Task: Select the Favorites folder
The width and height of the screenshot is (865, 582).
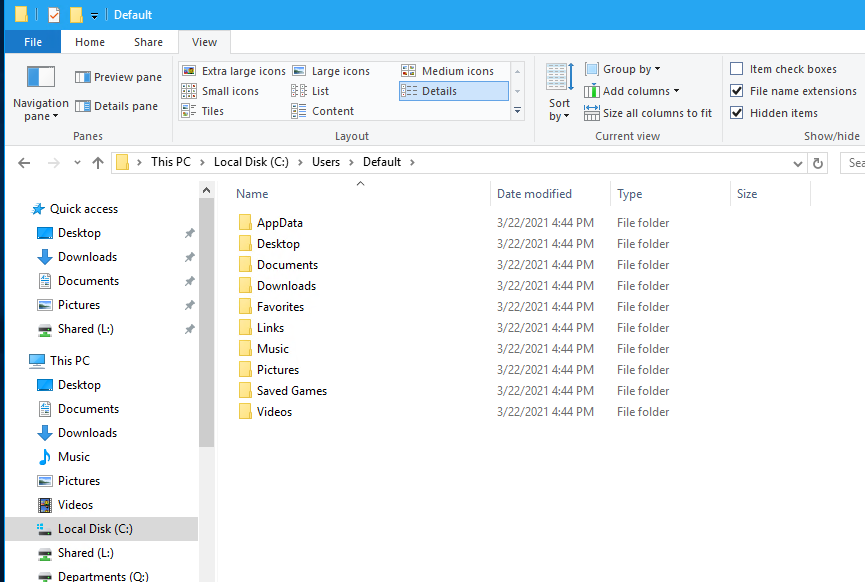Action: (x=280, y=307)
